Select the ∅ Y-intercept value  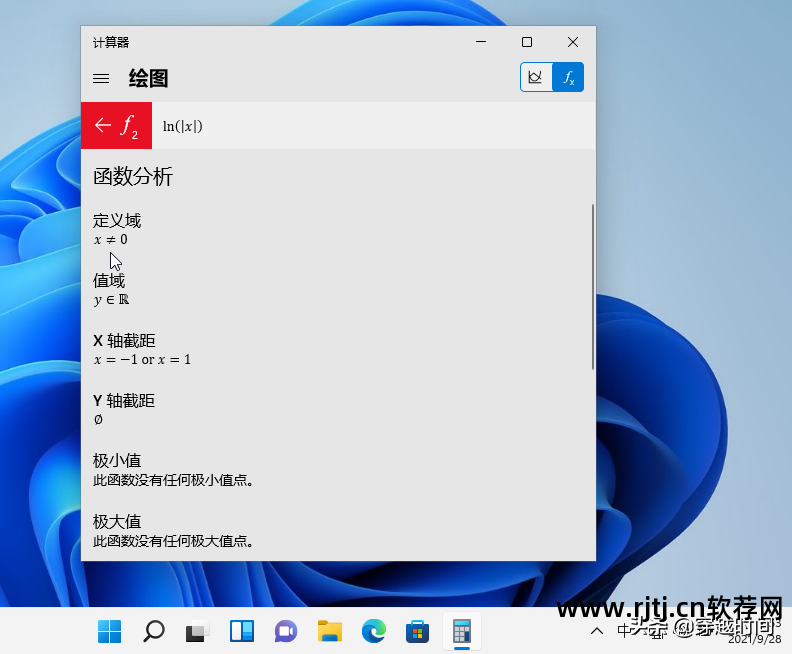[x=98, y=420]
